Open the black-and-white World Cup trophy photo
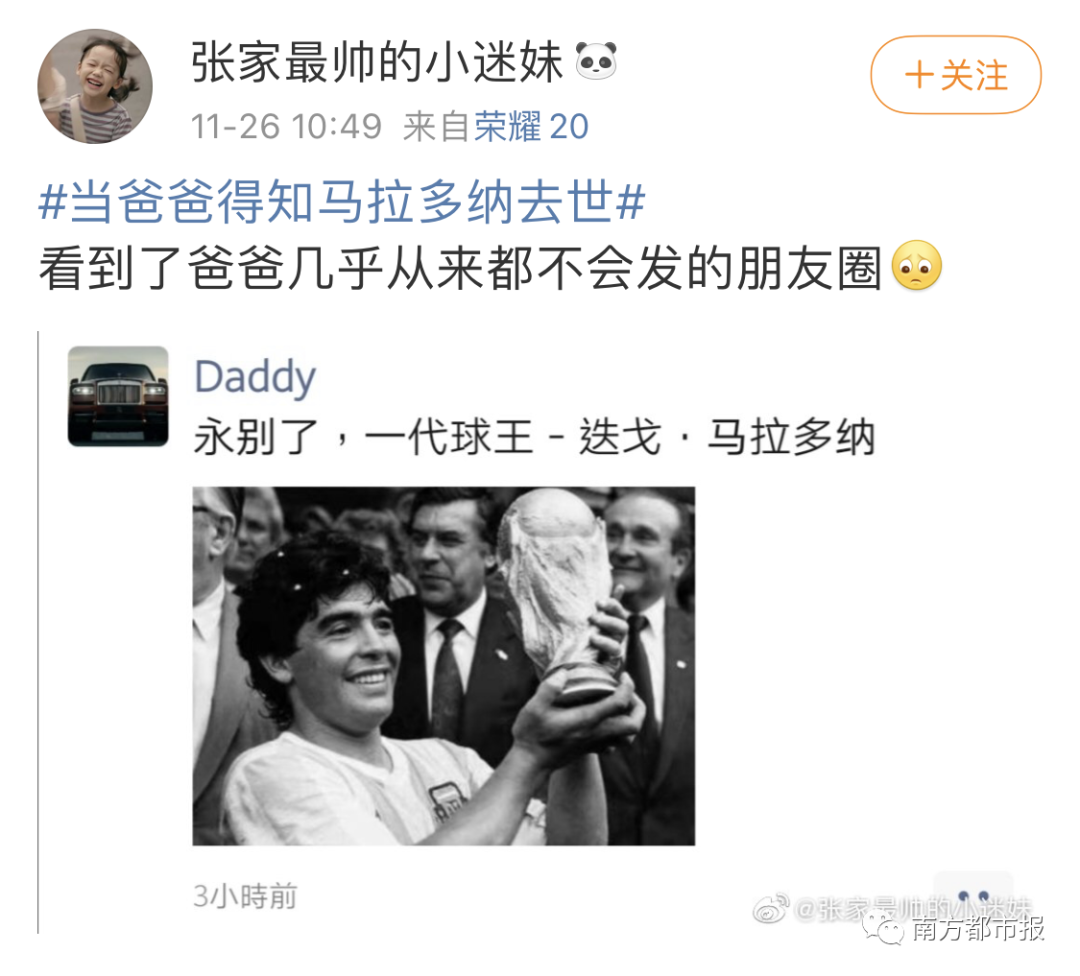Image resolution: width=1080 pixels, height=976 pixels. (x=444, y=665)
